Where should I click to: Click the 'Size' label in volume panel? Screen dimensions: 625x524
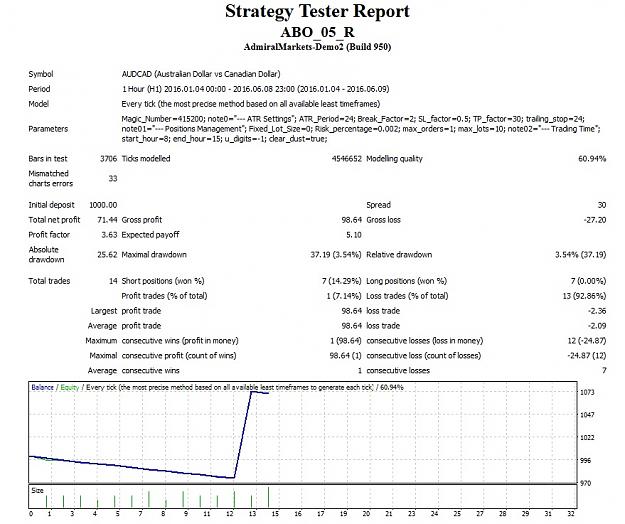point(37,491)
